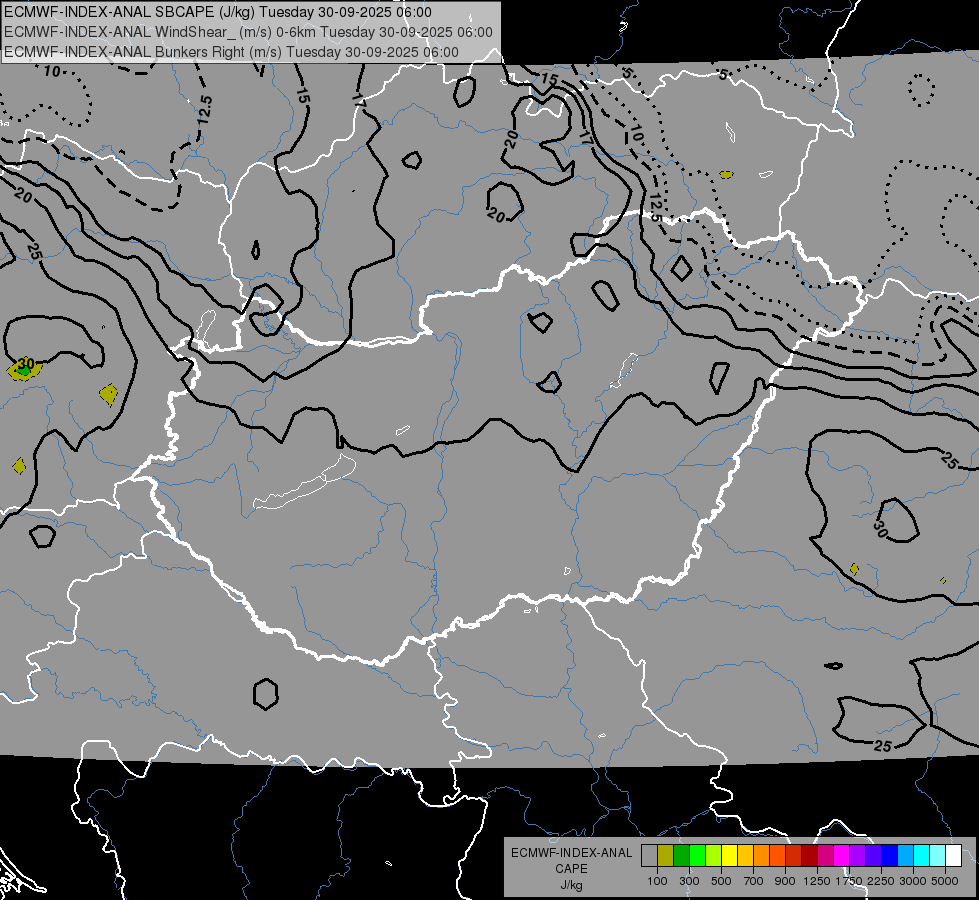Pick the red-orange legend swatch before 900
Image resolution: width=979 pixels, height=900 pixels.
[777, 855]
